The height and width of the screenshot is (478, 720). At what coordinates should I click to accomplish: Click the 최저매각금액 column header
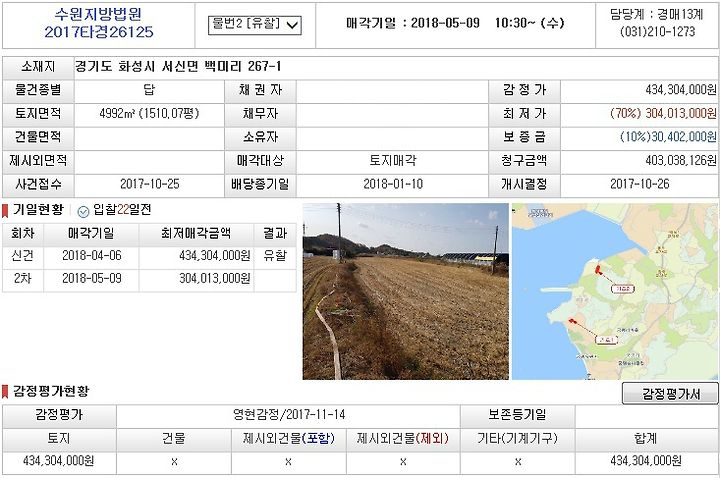pos(196,233)
